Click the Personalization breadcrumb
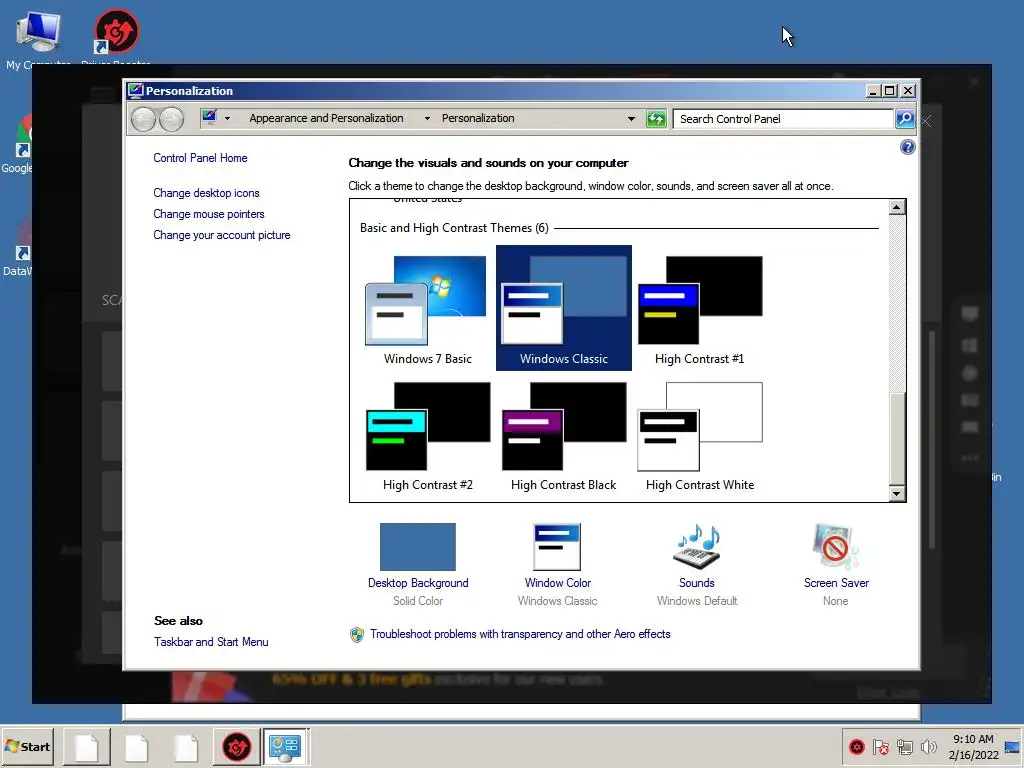Image resolution: width=1024 pixels, height=768 pixels. pyautogui.click(x=478, y=118)
